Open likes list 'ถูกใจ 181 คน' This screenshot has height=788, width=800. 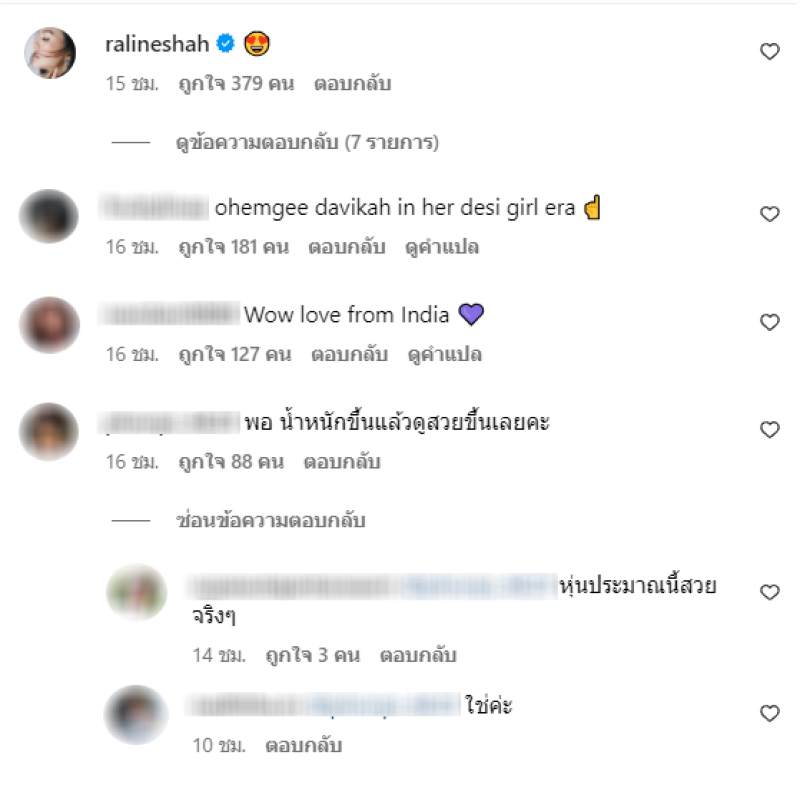[234, 247]
